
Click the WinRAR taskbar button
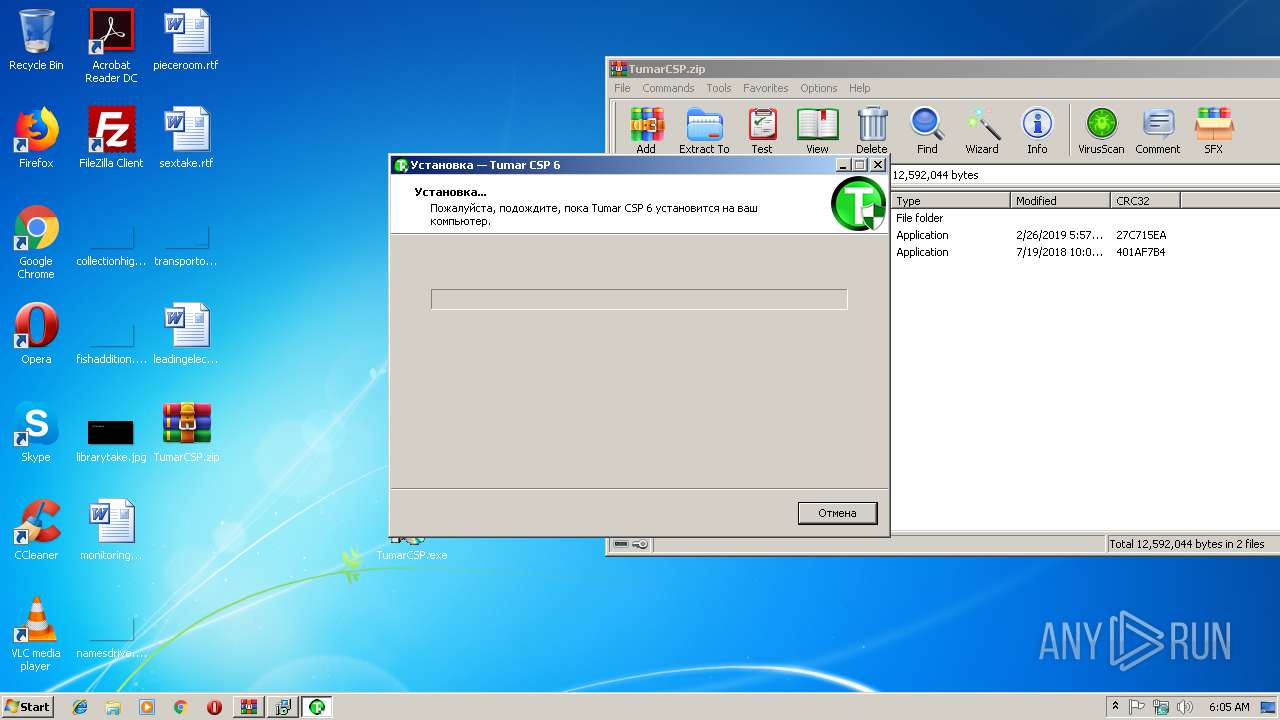[x=248, y=707]
